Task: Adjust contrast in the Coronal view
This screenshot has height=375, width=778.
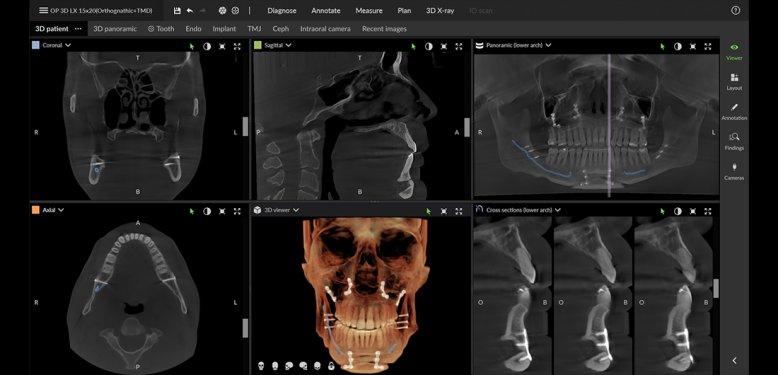Action: tap(207, 46)
